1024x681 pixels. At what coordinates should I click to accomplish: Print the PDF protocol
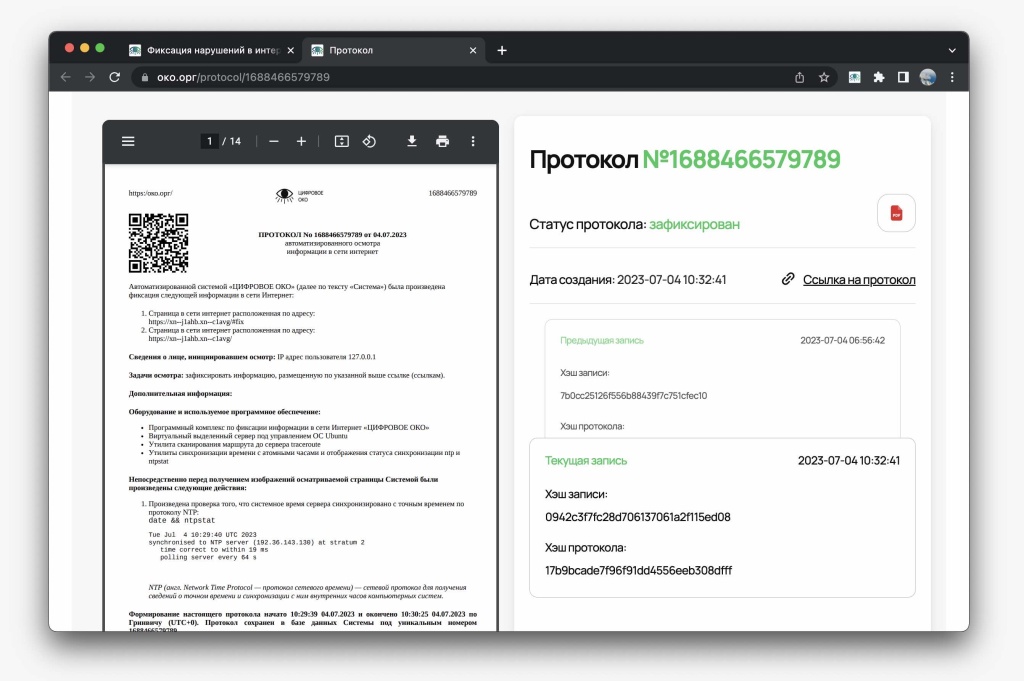pos(442,141)
